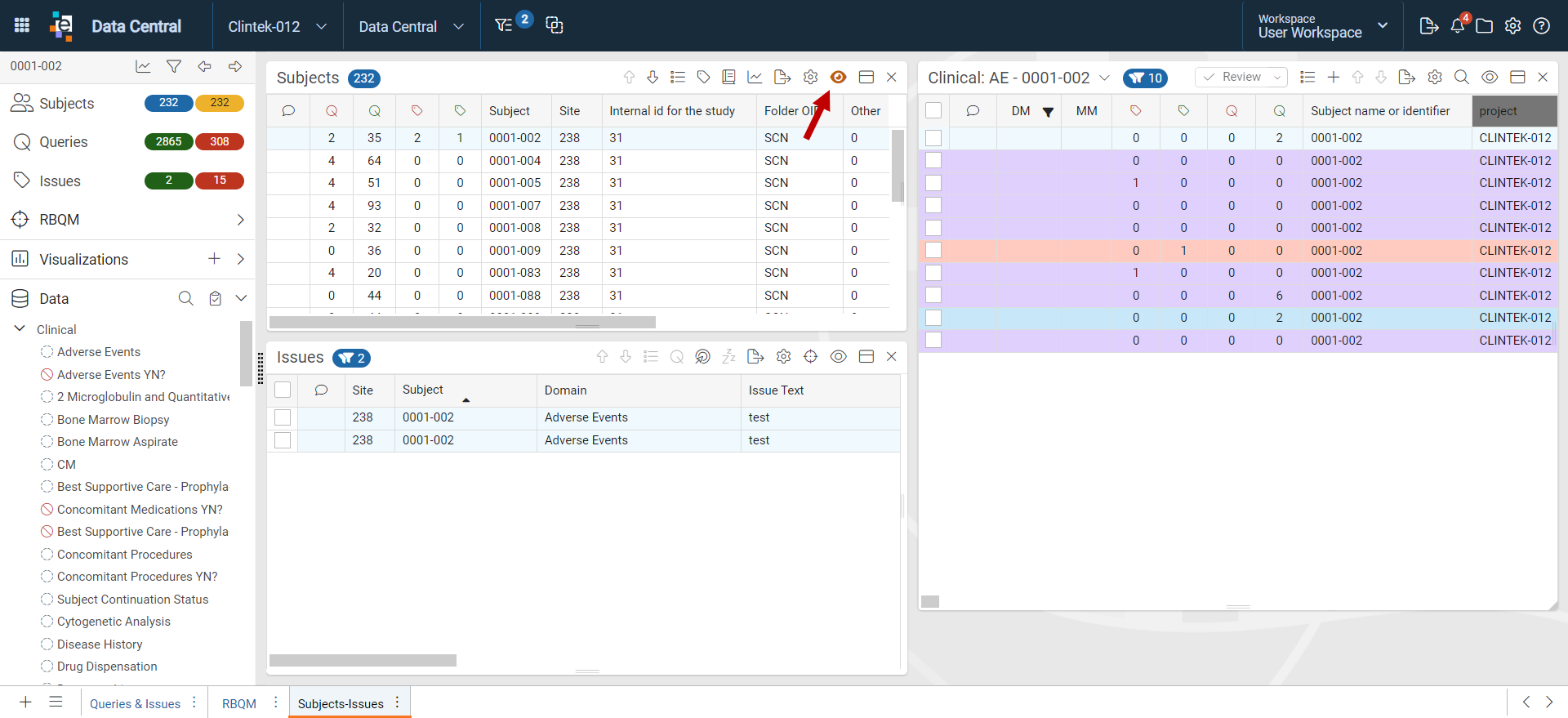Click the filter funnel icon beside 0001-002
This screenshot has width=1568, height=718.
[x=174, y=66]
